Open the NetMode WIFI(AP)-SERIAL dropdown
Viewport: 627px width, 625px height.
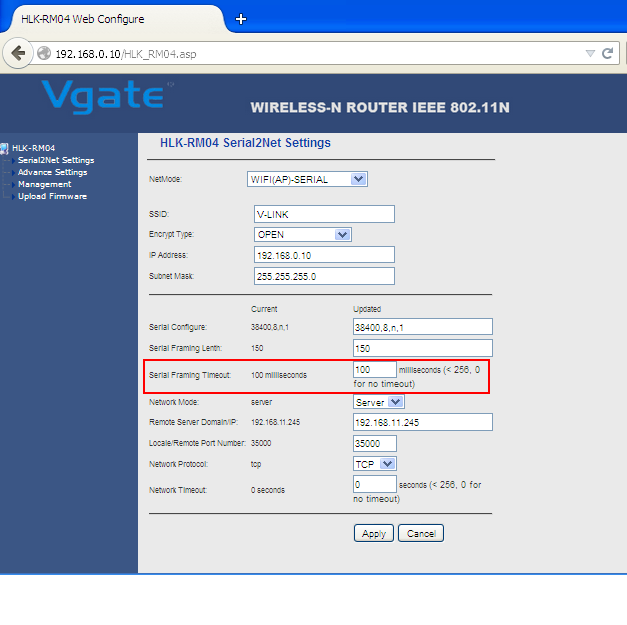tap(307, 179)
